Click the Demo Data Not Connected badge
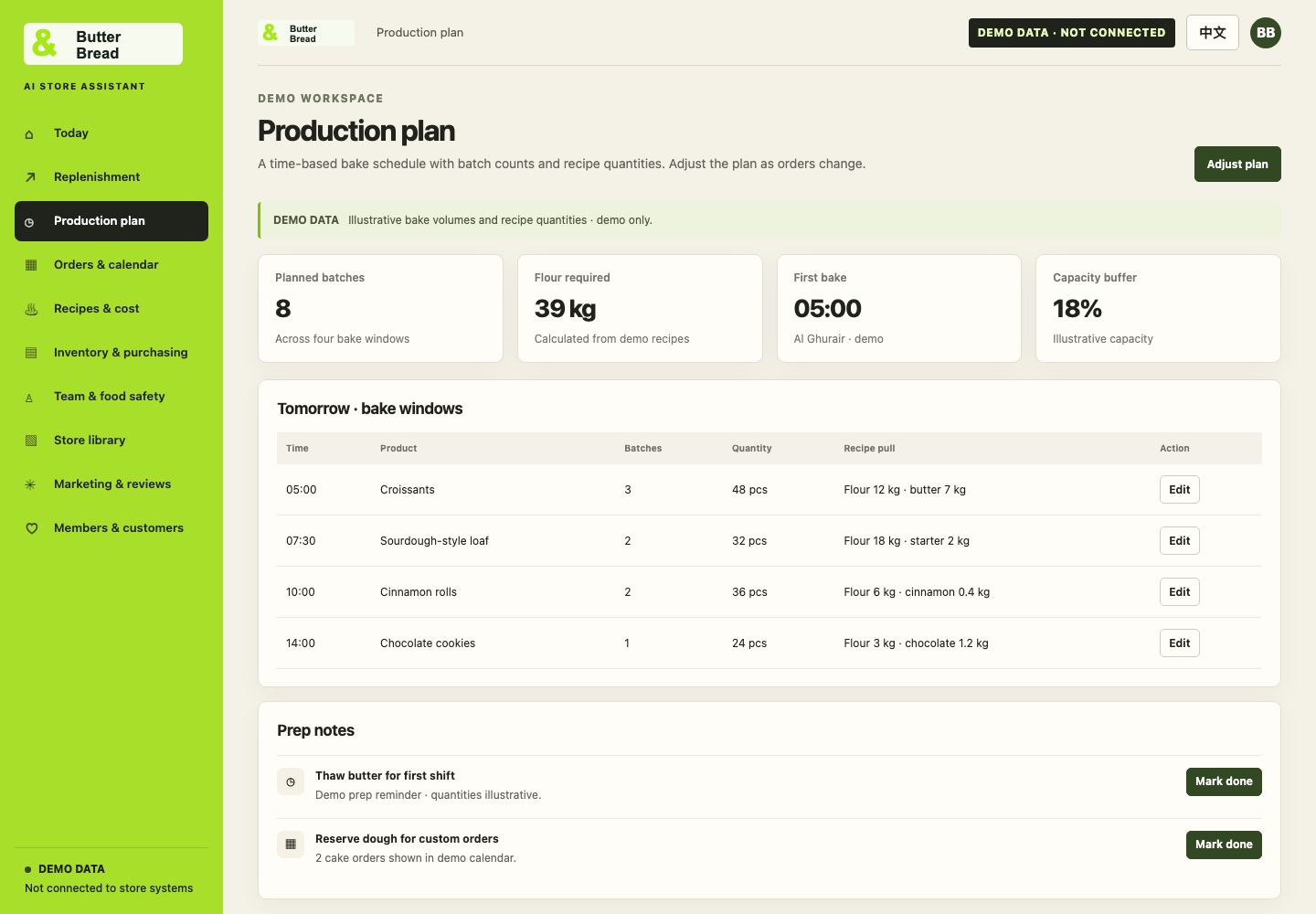This screenshot has width=1316, height=914. tap(1072, 33)
